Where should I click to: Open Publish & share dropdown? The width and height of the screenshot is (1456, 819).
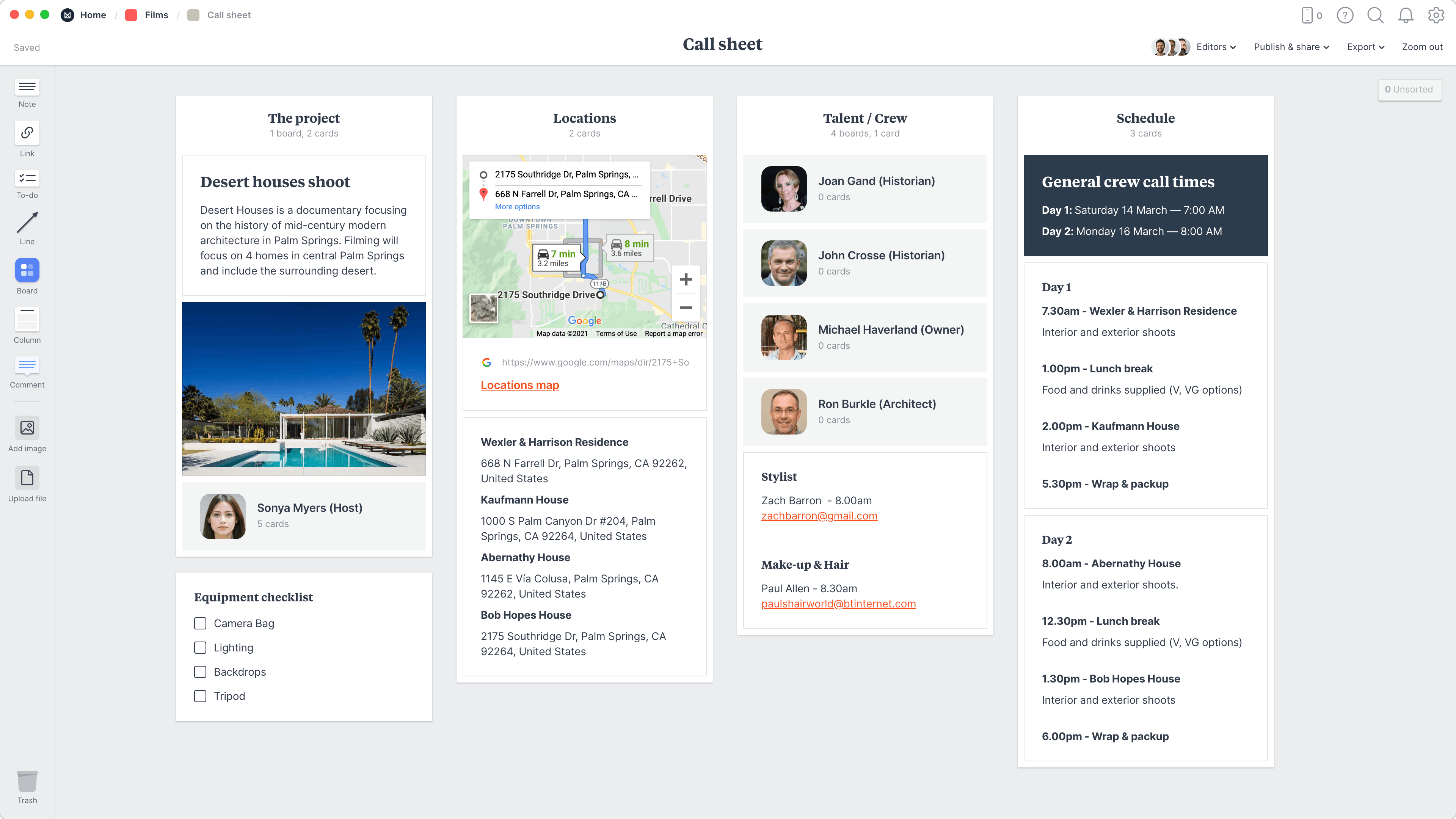click(x=1291, y=47)
